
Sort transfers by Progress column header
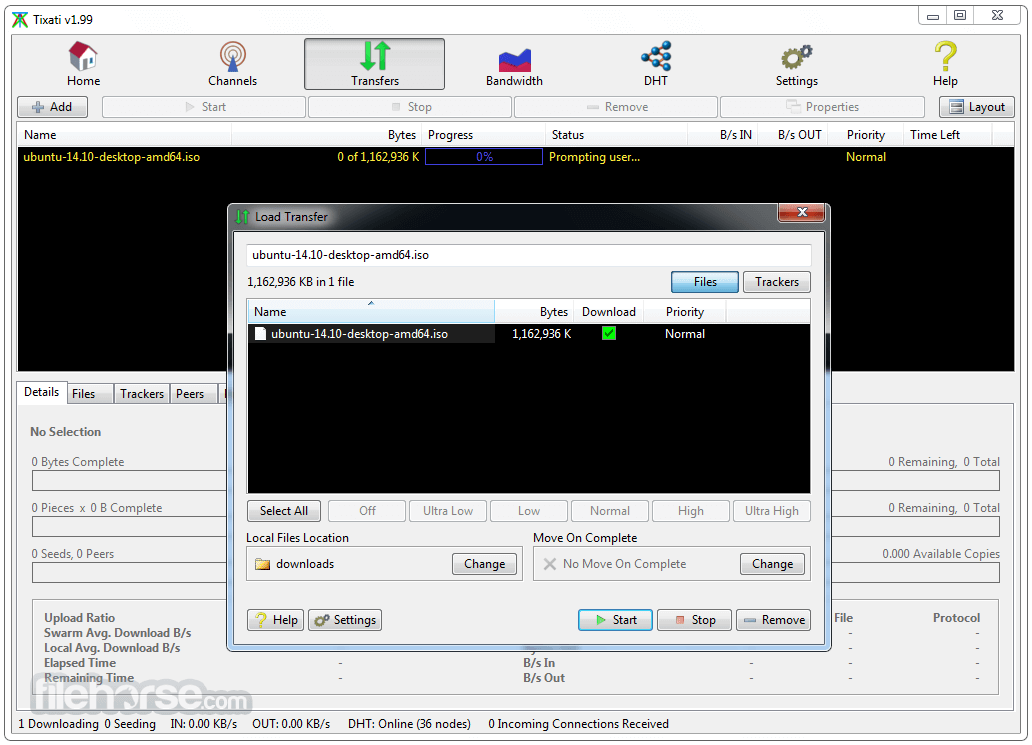tap(483, 135)
